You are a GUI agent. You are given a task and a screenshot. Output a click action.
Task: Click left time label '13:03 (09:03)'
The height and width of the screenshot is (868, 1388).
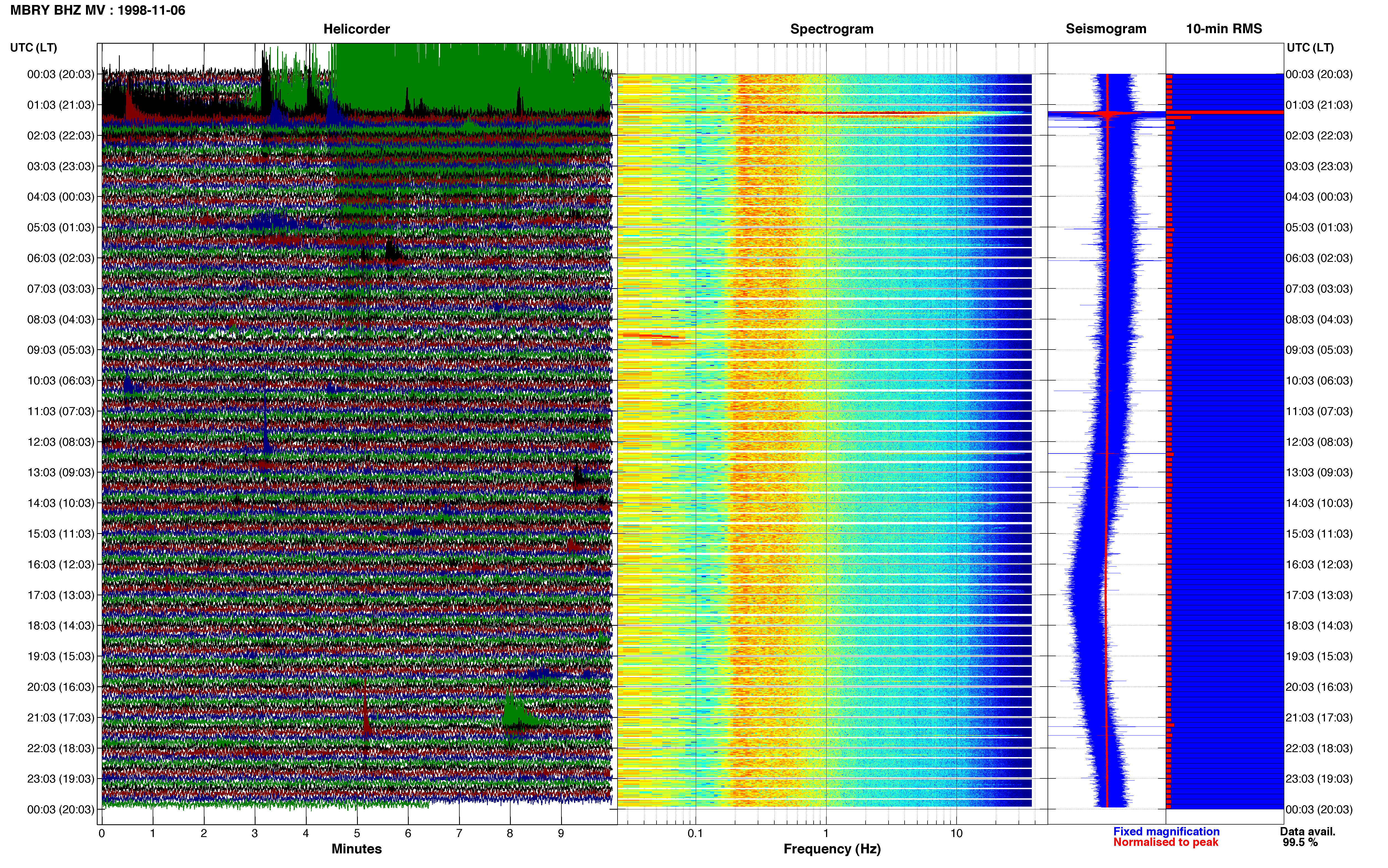coord(61,473)
